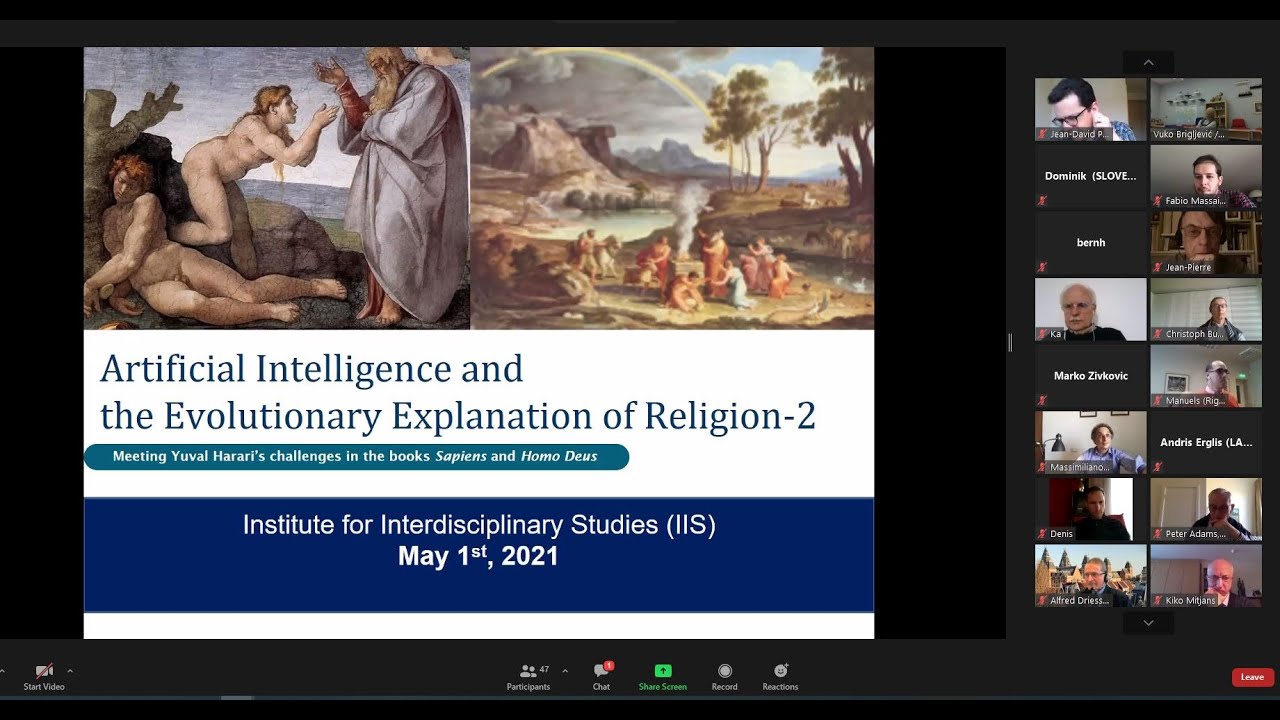Click the muted mic icon on Andris Erglis's tile
Viewport: 1280px width, 720px height.
[x=1157, y=467]
